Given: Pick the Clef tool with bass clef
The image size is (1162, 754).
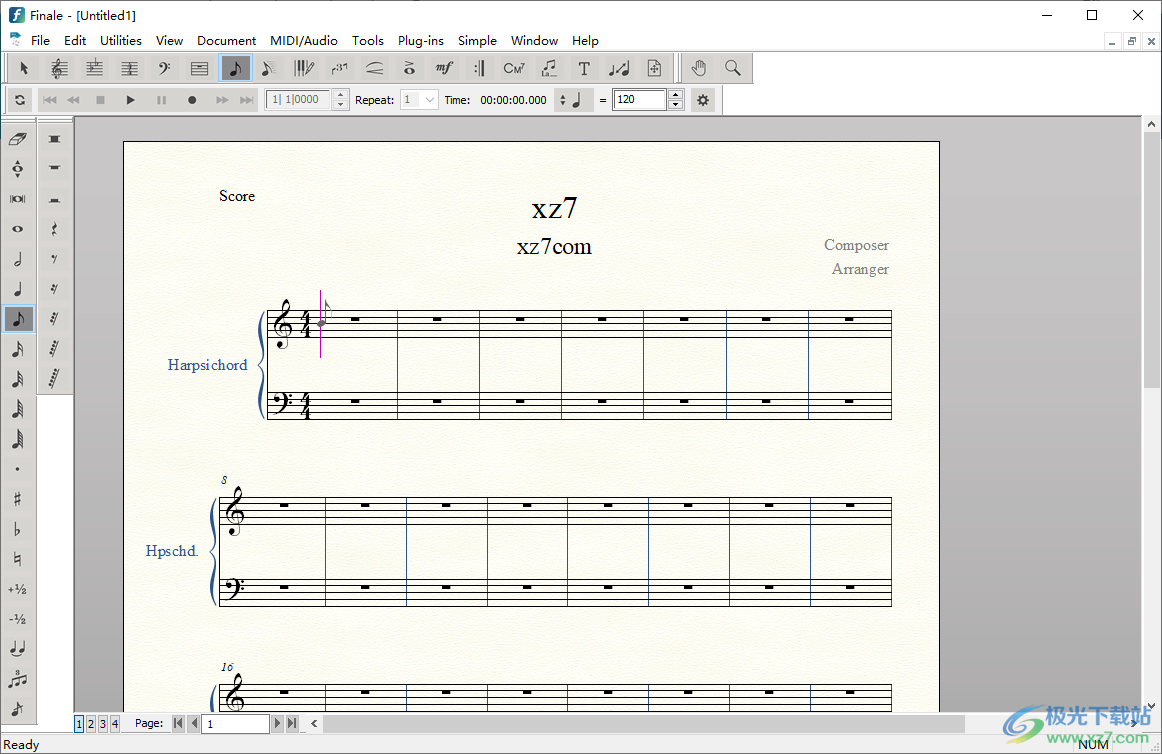Looking at the screenshot, I should 164,68.
